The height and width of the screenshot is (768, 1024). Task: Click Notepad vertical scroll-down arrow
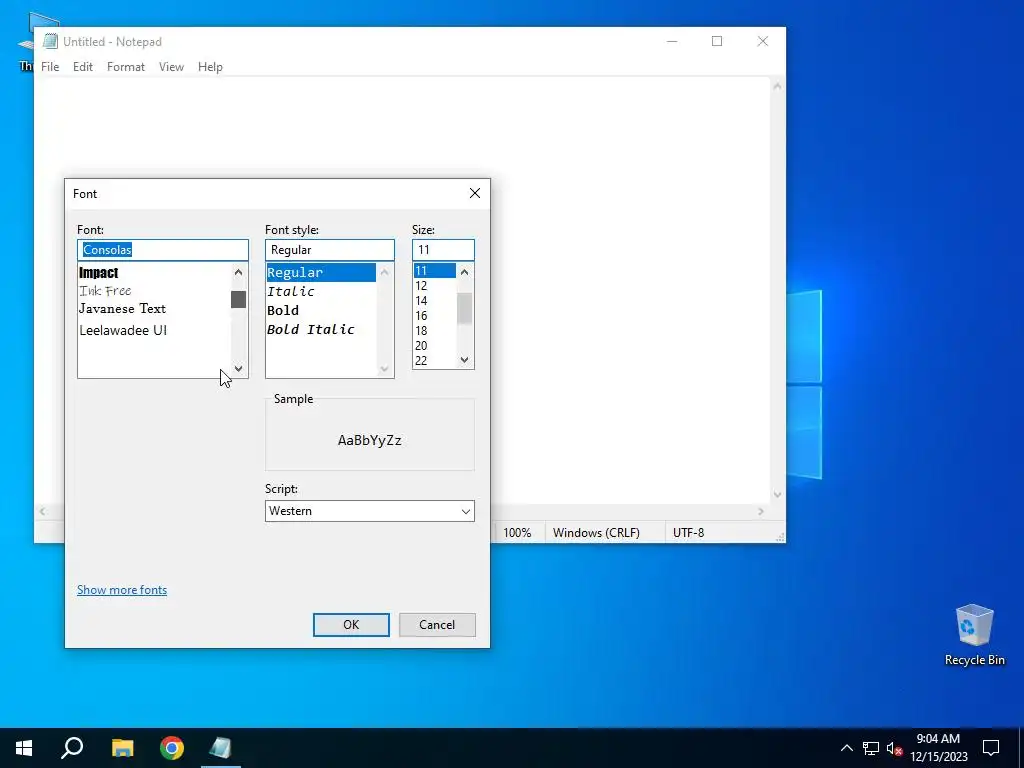click(777, 495)
